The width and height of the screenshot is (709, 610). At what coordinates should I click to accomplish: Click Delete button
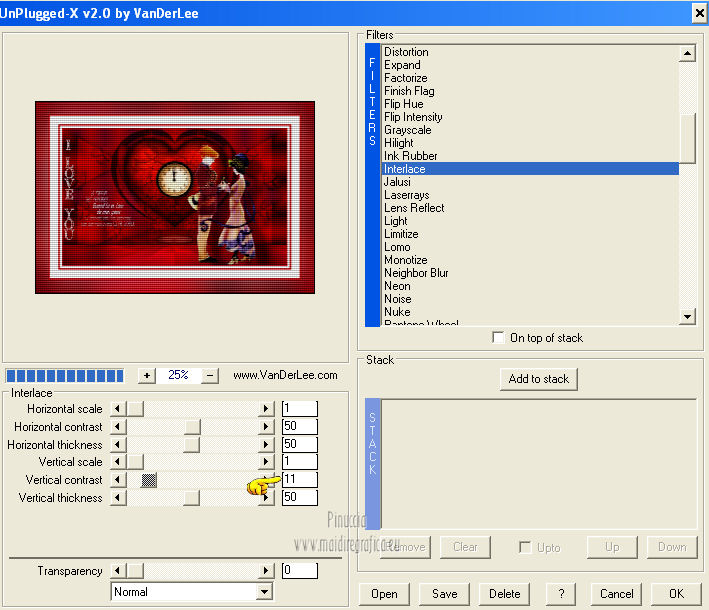[x=505, y=594]
